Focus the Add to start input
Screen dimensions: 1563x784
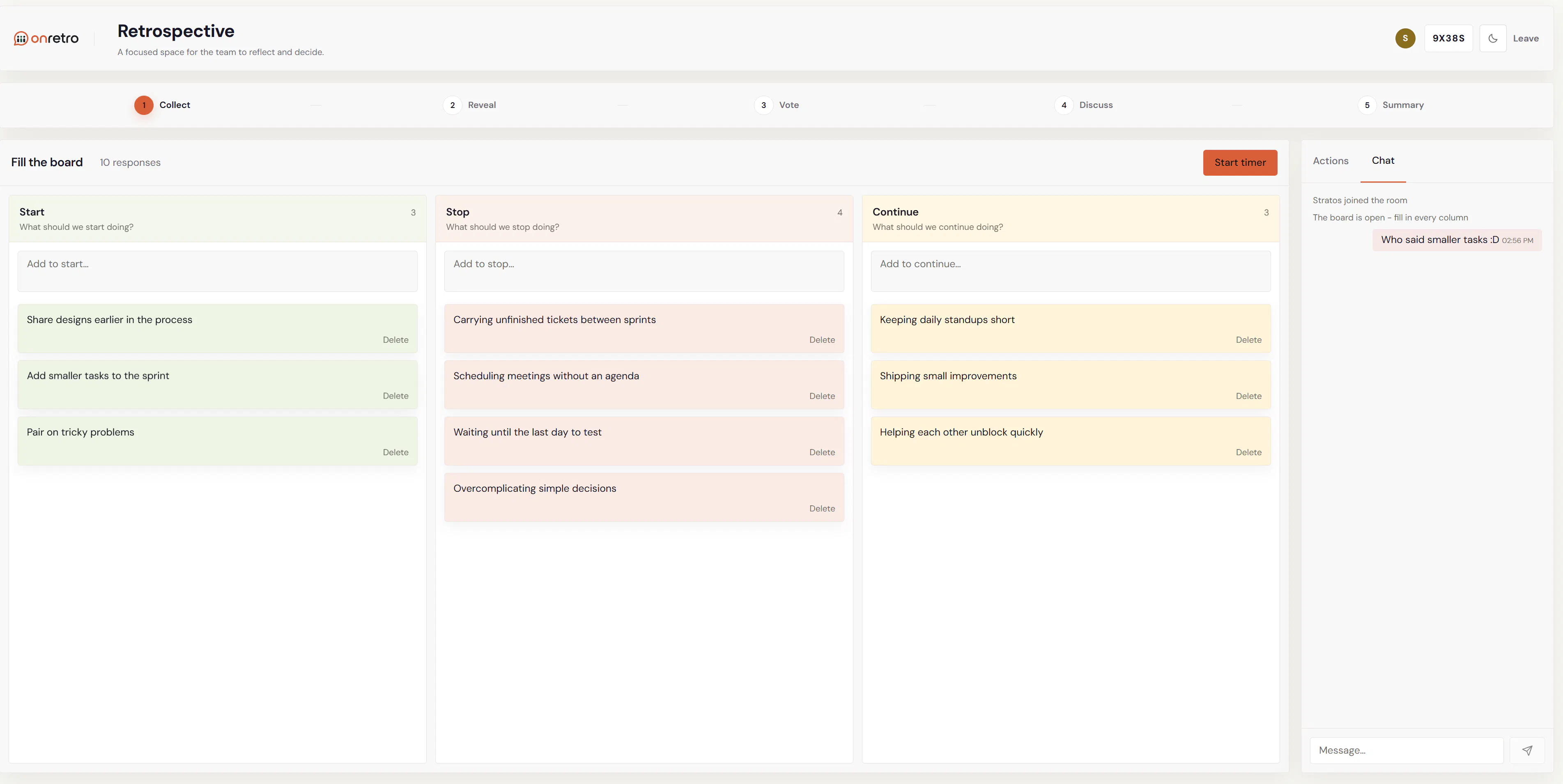pyautogui.click(x=217, y=271)
